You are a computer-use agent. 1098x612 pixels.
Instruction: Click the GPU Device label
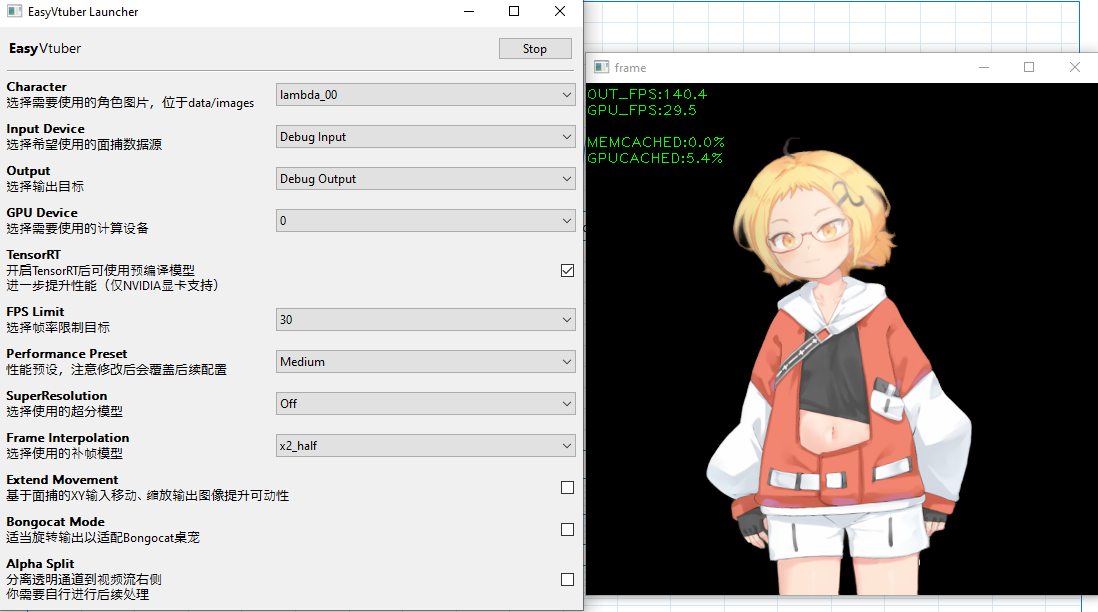click(x=42, y=213)
